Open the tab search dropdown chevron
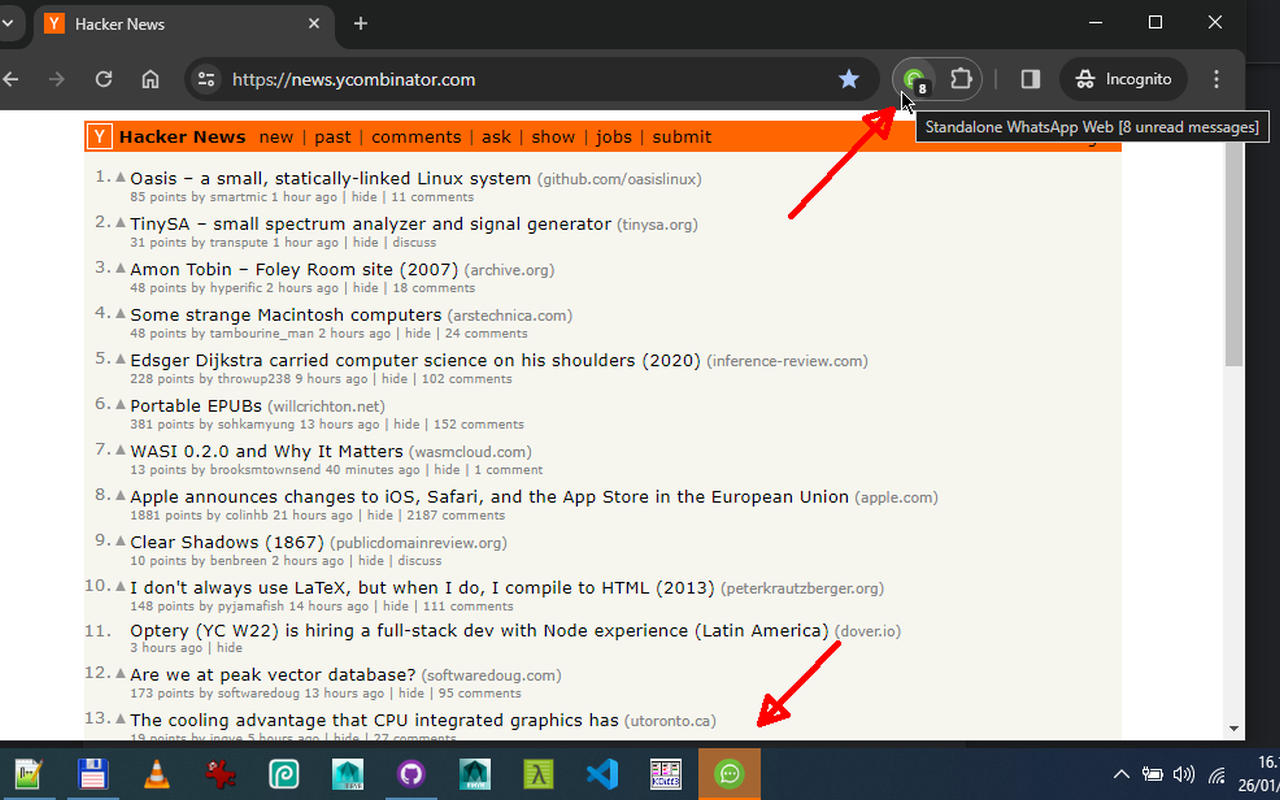Image resolution: width=1280 pixels, height=800 pixels. (x=7, y=23)
